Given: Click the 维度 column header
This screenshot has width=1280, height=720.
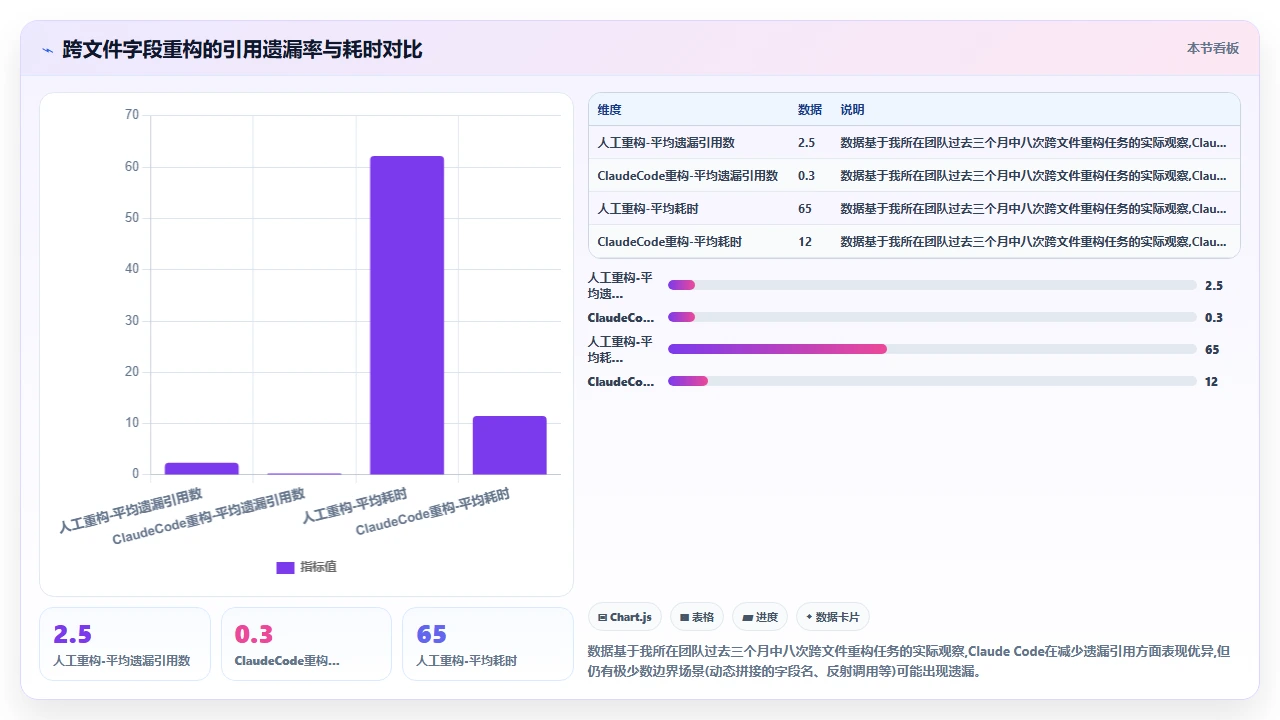Looking at the screenshot, I should coord(609,110).
